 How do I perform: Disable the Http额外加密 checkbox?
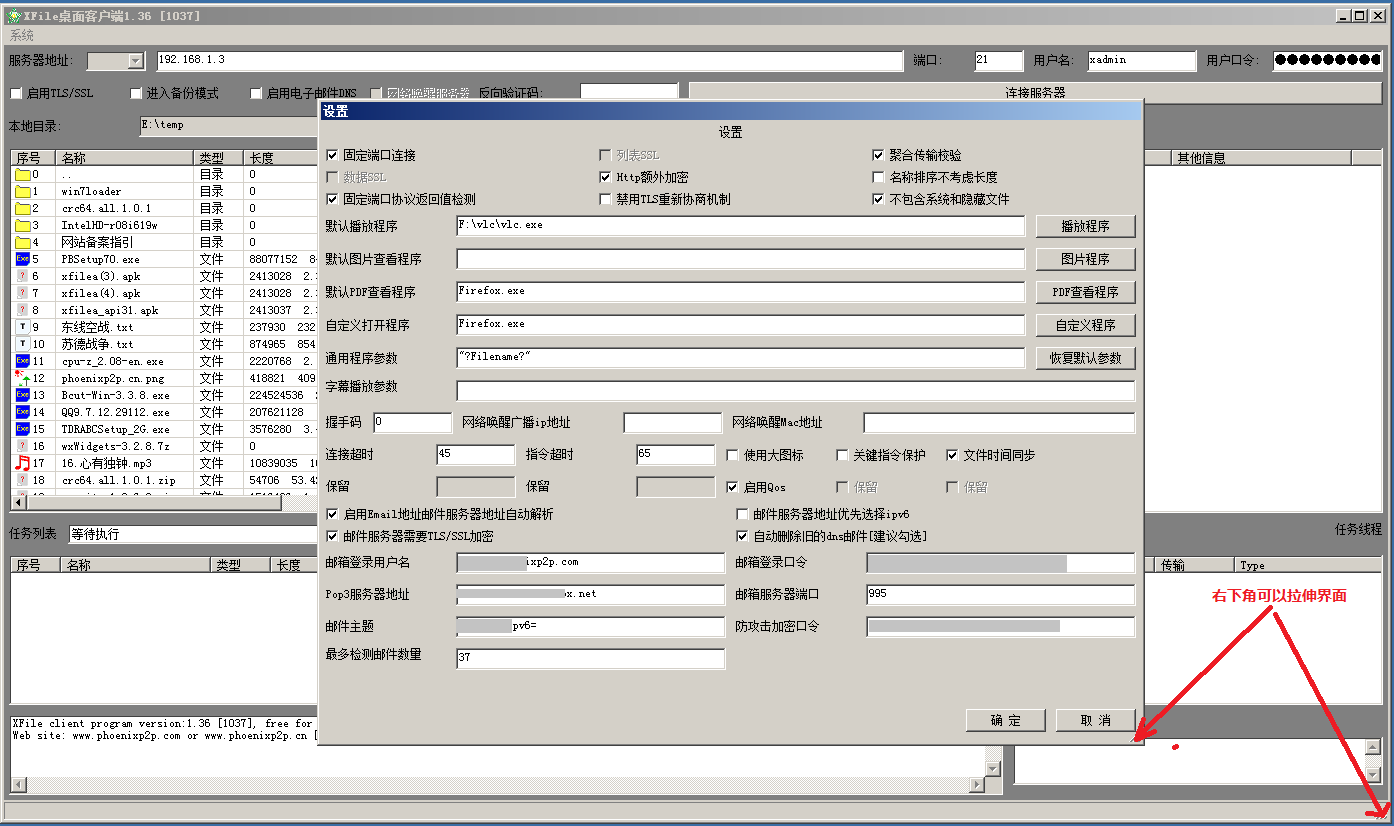pyautogui.click(x=605, y=177)
